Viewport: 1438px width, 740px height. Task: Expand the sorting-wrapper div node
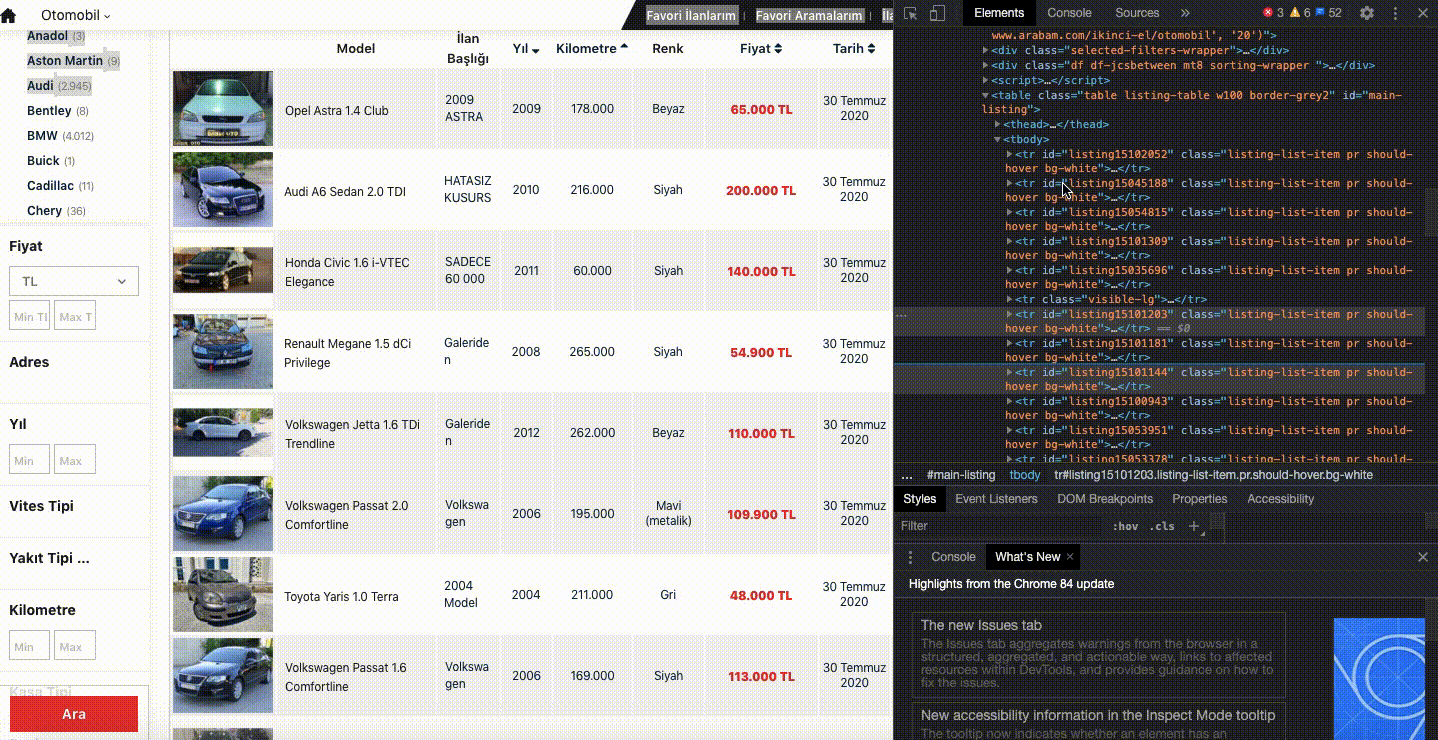coord(986,65)
